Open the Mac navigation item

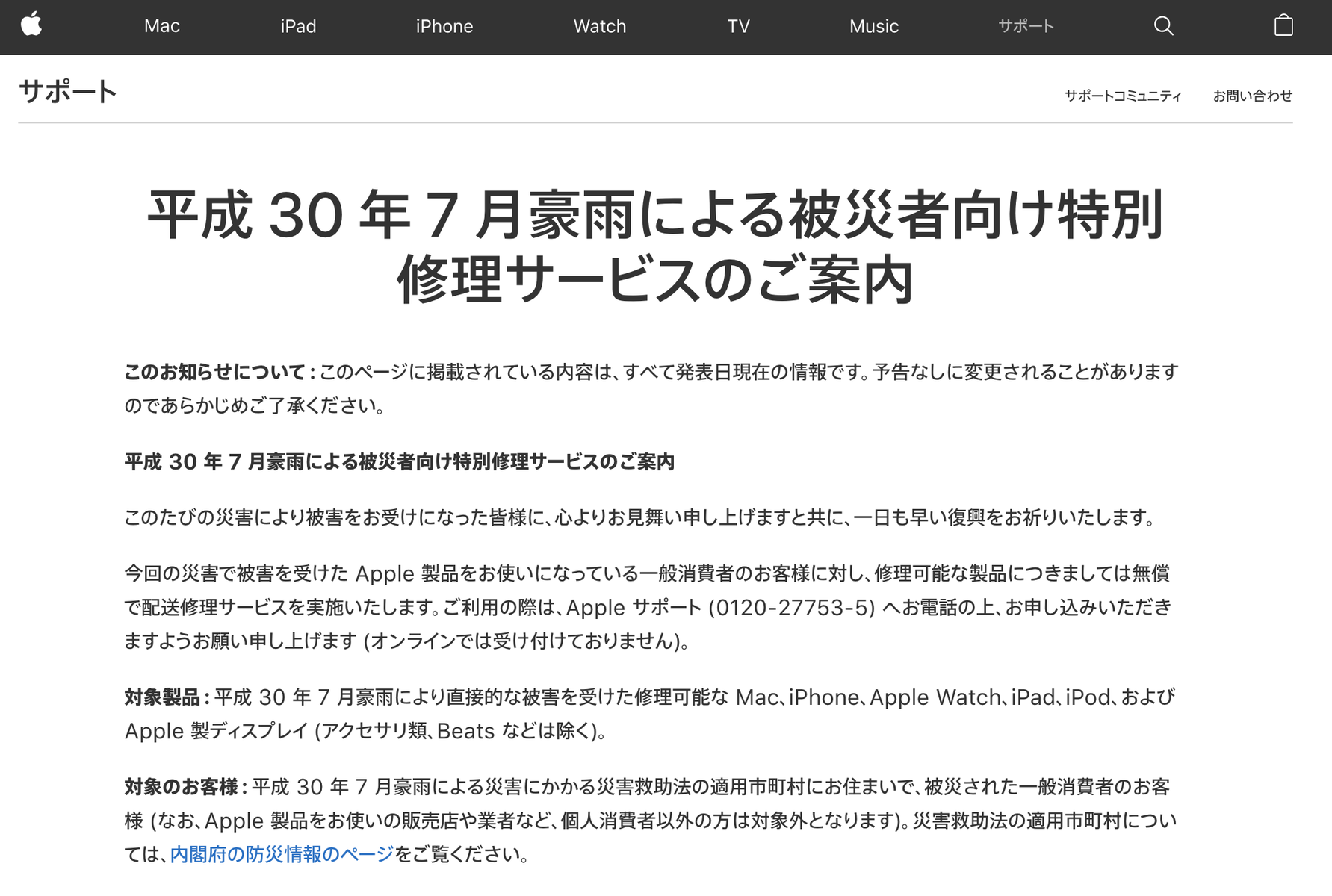pyautogui.click(x=161, y=26)
